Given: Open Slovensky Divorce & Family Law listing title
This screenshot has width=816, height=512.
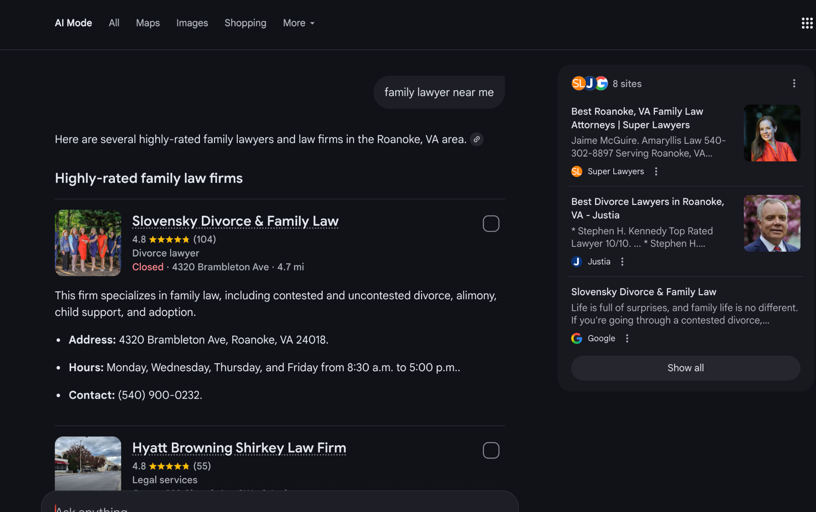Looking at the screenshot, I should coord(235,221).
